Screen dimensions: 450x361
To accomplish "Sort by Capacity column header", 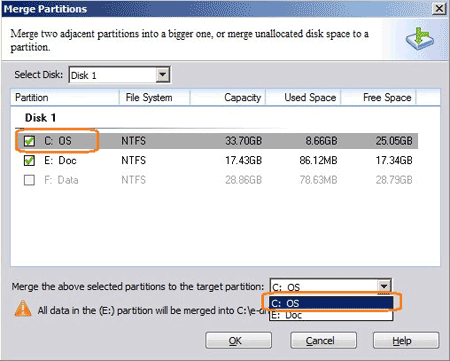I will 228,97.
